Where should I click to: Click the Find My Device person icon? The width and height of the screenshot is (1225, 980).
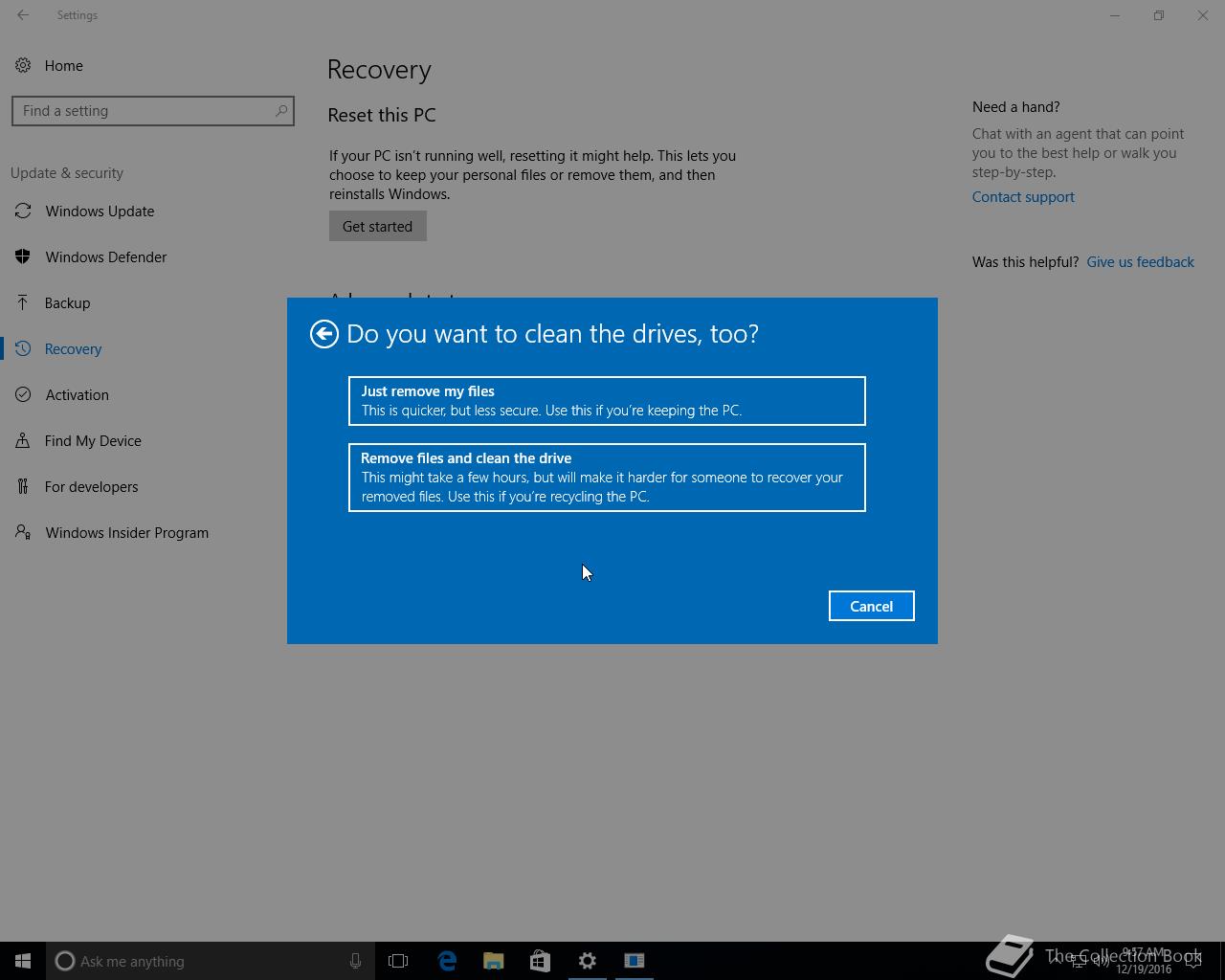click(23, 440)
